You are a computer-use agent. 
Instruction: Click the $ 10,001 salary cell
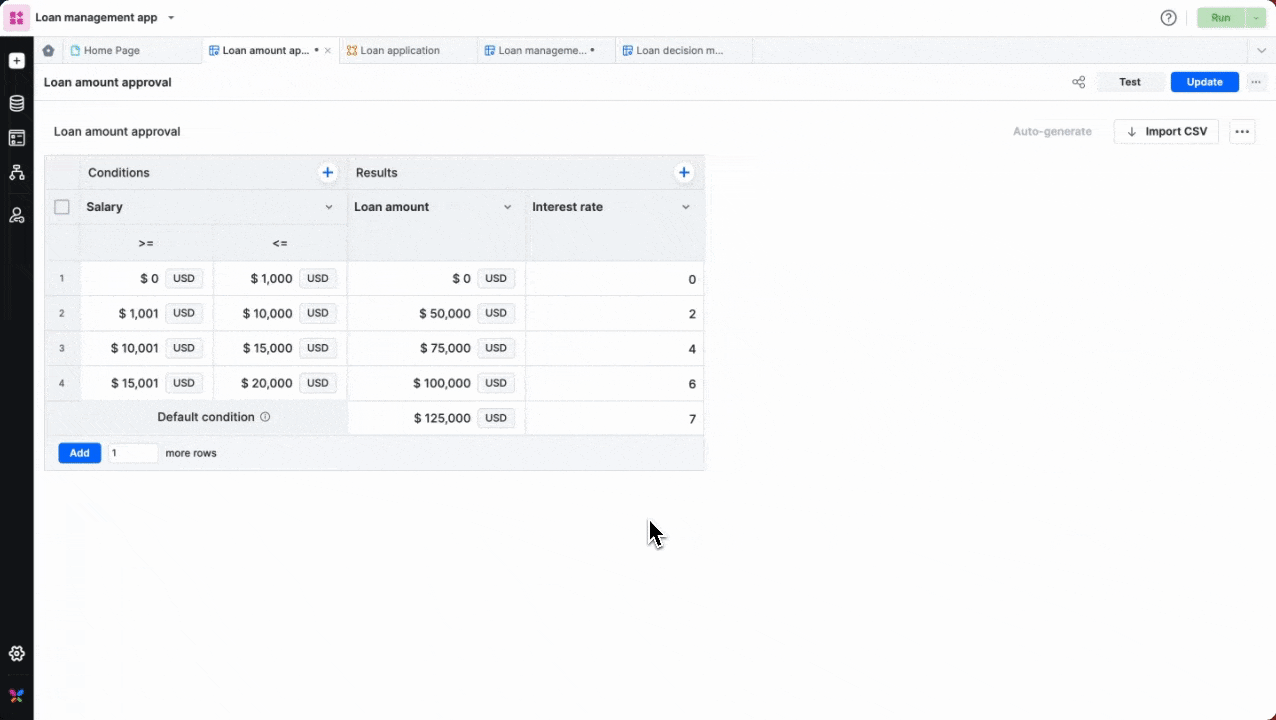coord(146,348)
